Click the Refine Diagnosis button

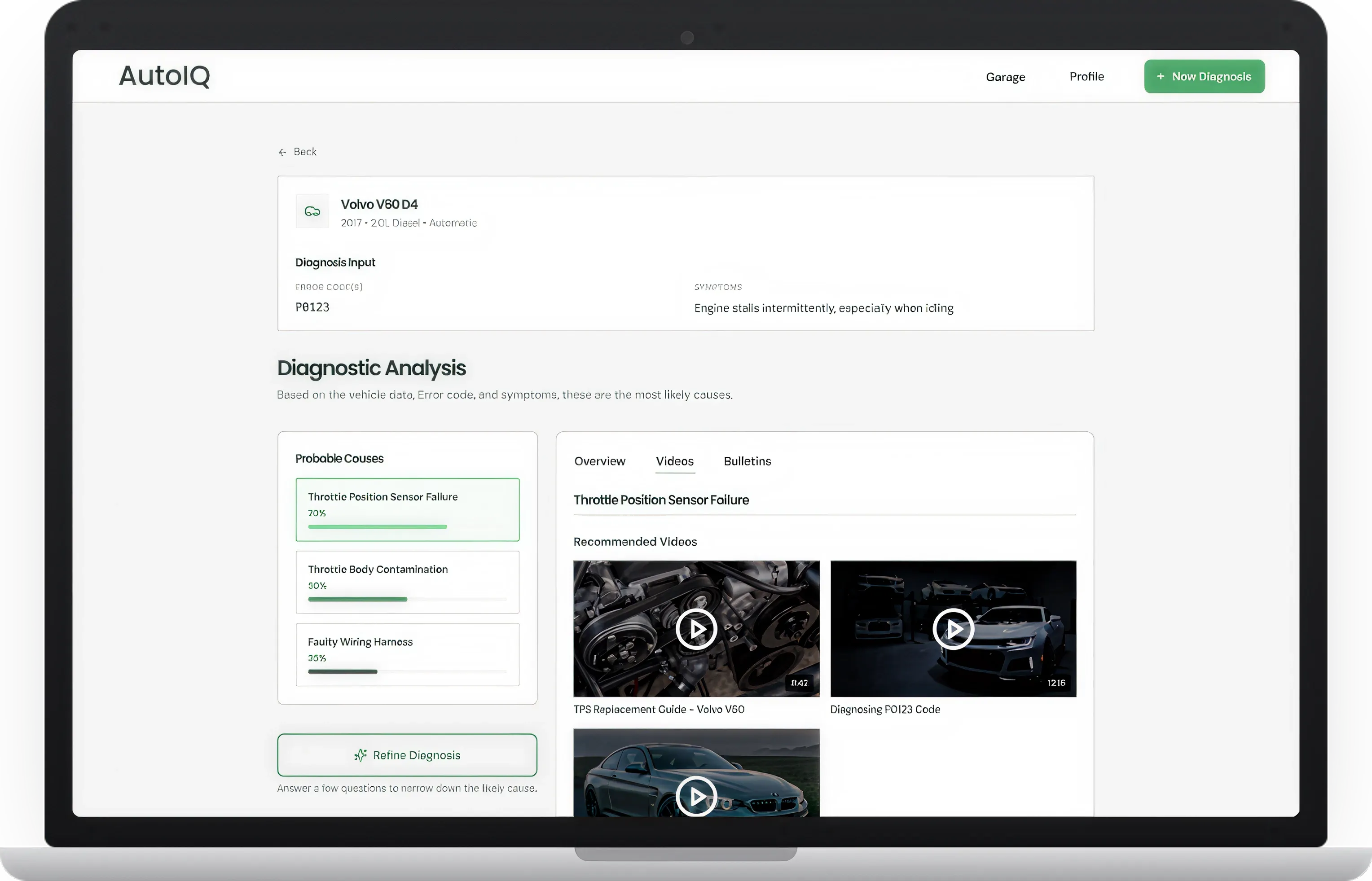pyautogui.click(x=407, y=755)
